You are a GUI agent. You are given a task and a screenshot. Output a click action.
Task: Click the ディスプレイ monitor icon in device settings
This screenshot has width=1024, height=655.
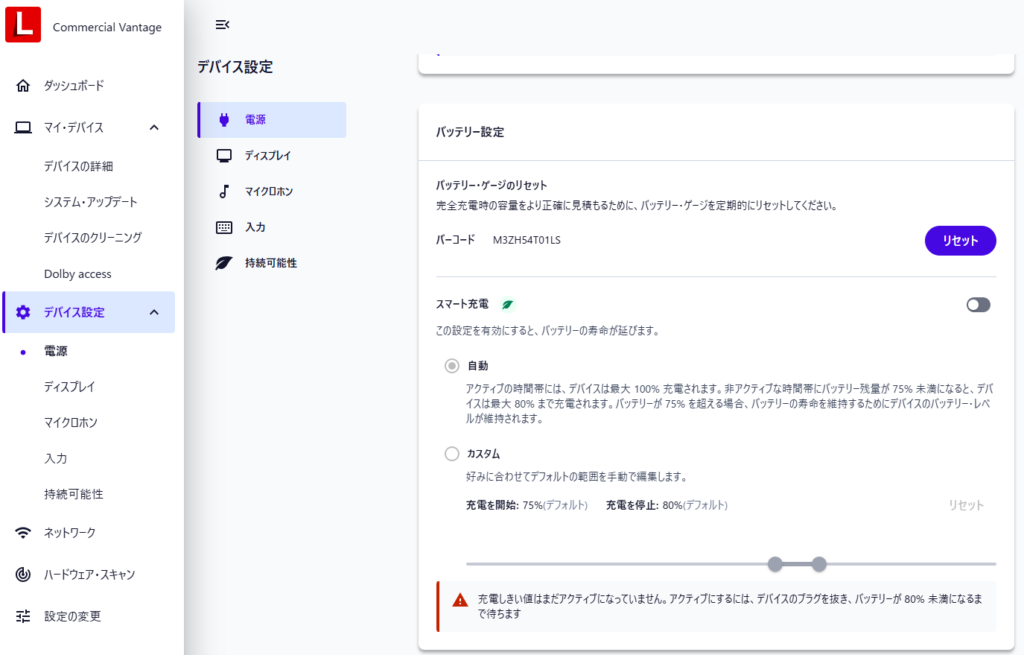pos(224,156)
